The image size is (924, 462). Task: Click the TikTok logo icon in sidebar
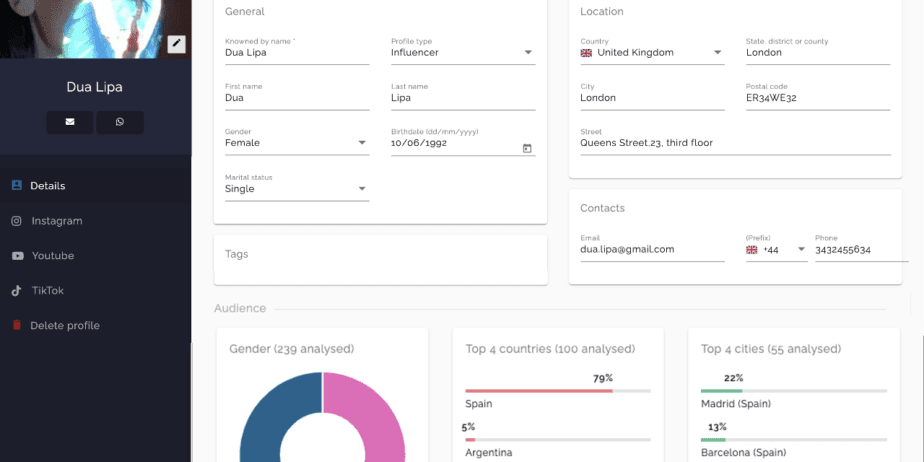tap(16, 291)
